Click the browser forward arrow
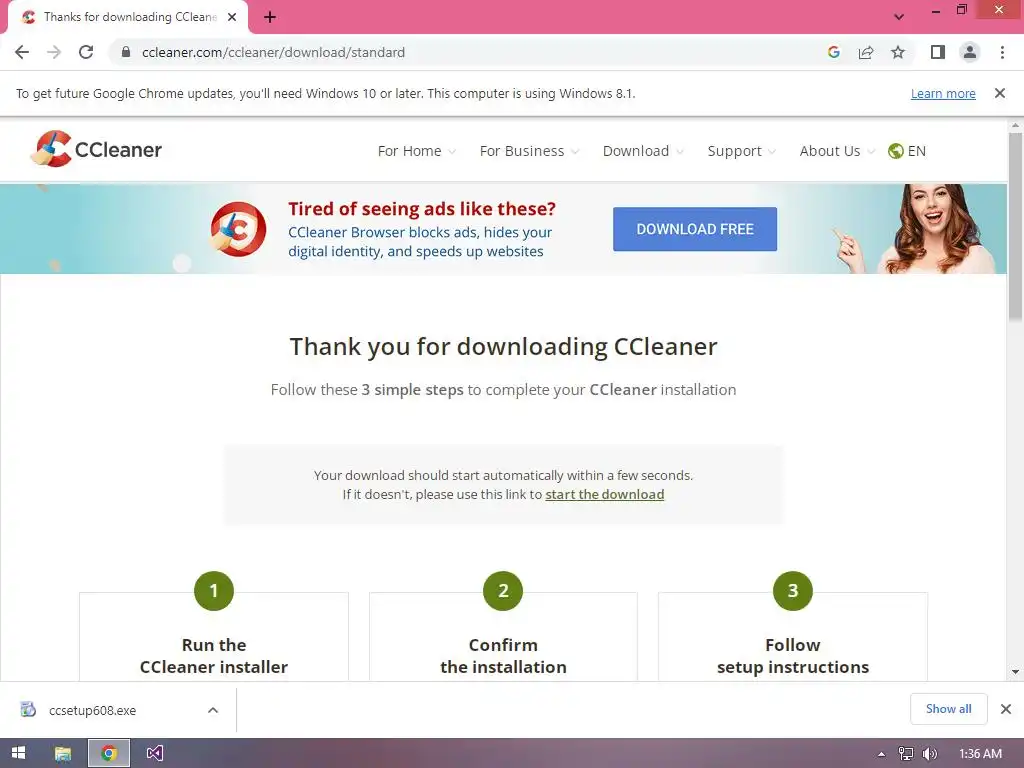 (x=54, y=52)
